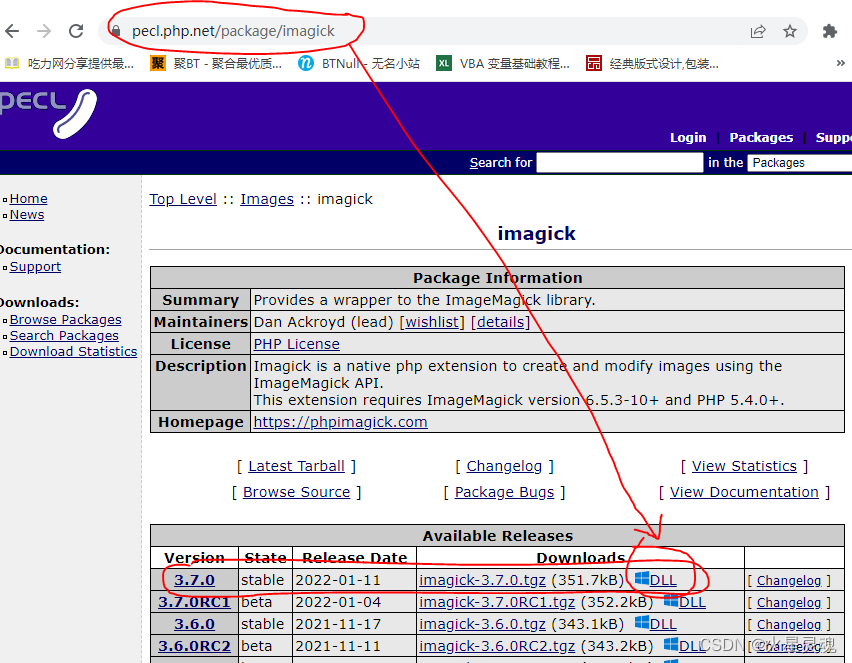Click the Windows DLL icon for 3.7.0RC1

coord(671,601)
